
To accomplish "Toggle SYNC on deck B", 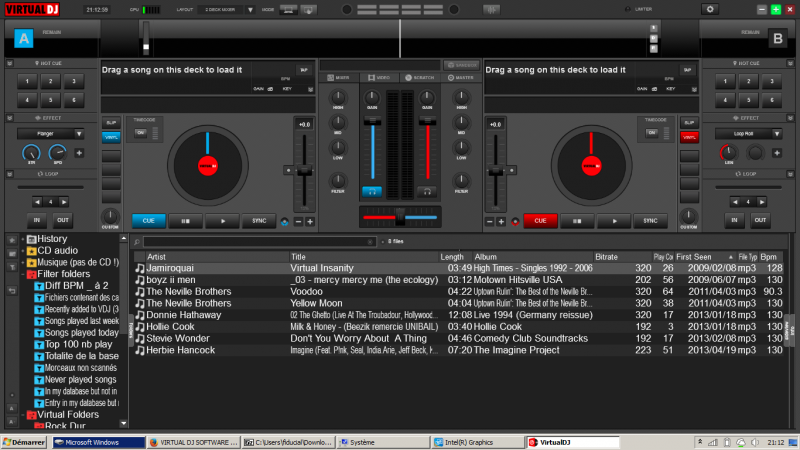I will [650, 221].
